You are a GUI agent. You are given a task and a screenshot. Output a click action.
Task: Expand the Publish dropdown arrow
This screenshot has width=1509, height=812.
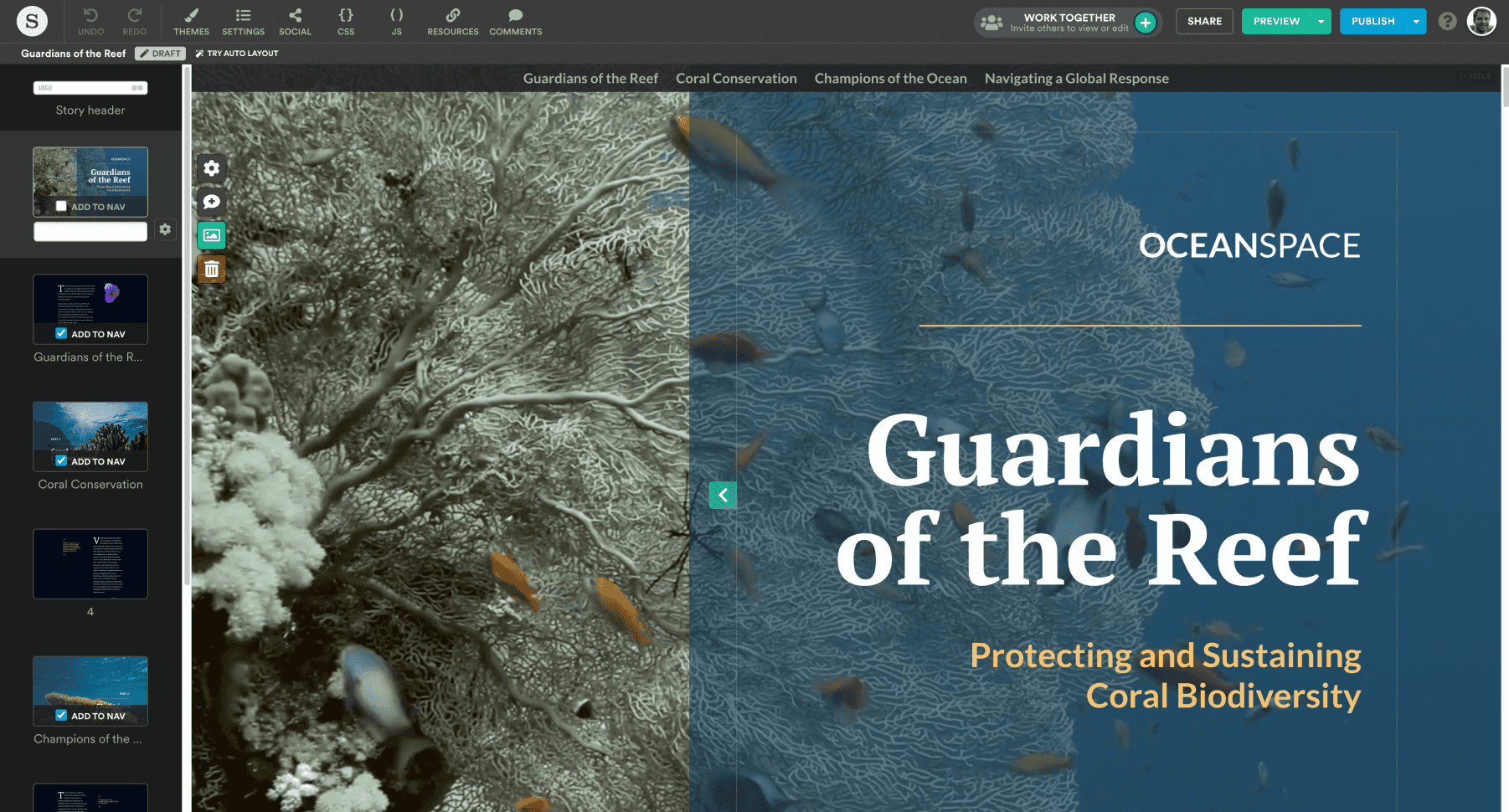point(1416,22)
